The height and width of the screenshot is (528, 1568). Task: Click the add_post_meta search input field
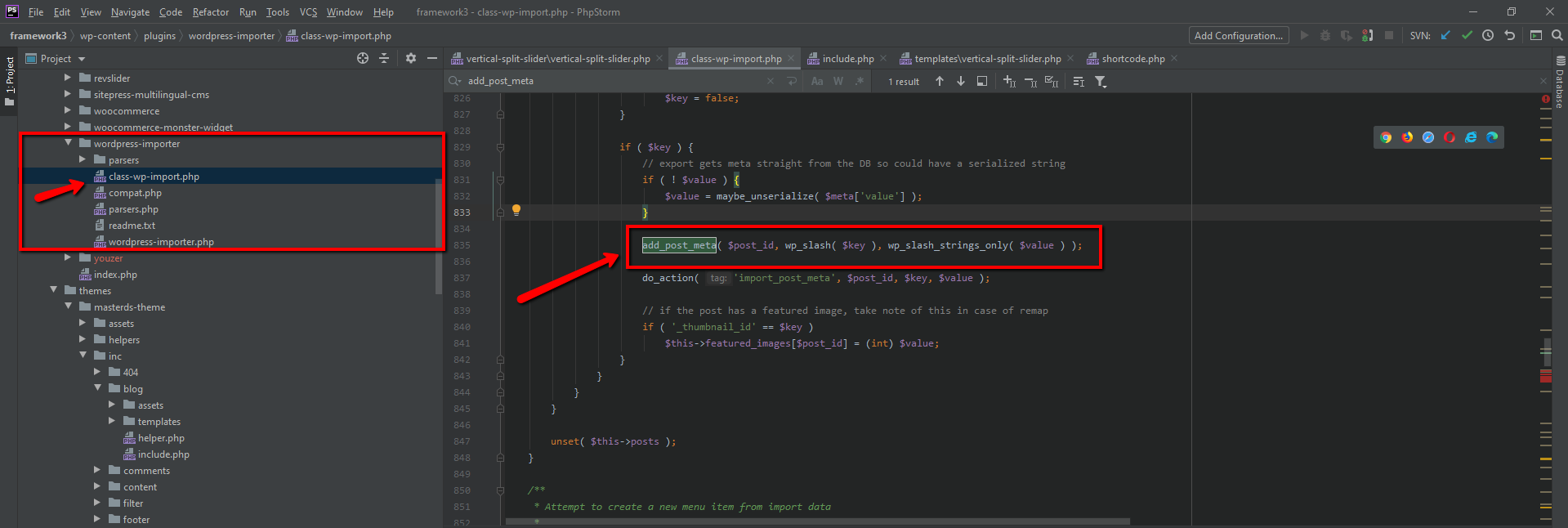point(613,81)
